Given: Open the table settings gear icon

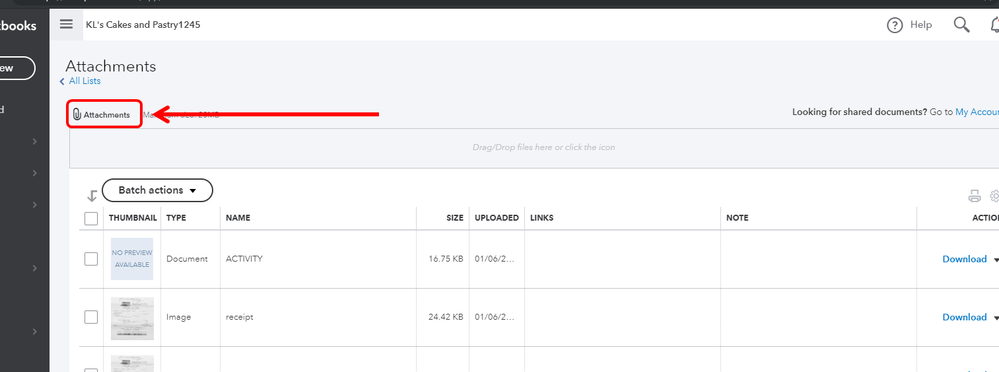Looking at the screenshot, I should click(994, 196).
